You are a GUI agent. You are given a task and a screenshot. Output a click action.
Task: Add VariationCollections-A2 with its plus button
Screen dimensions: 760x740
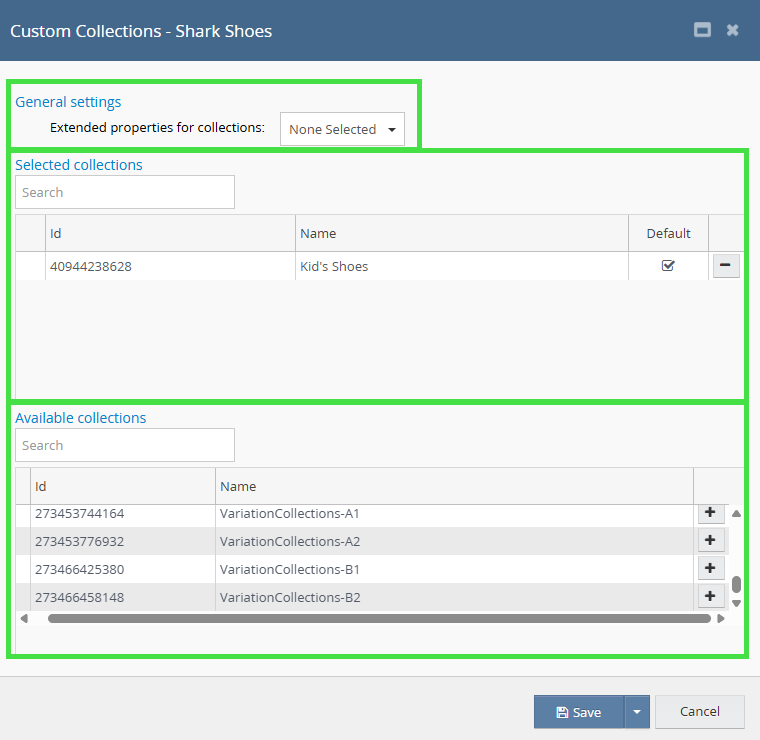coord(711,540)
